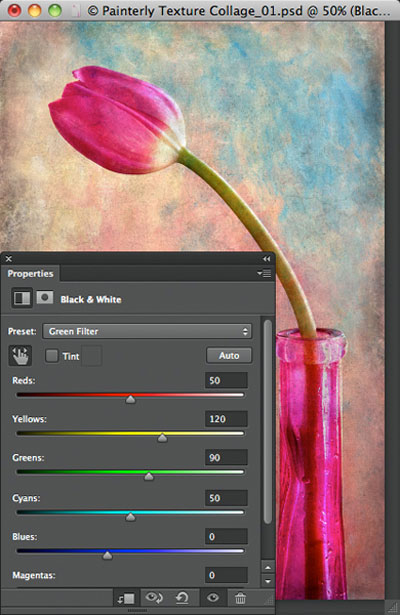Switch to the Properties tab
400x615 pixels.
[30, 273]
